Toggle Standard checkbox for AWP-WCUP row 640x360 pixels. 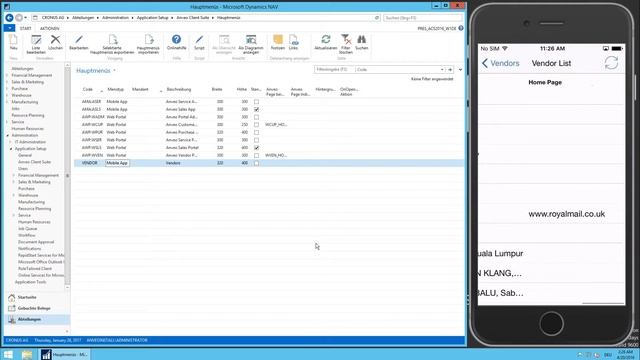pyautogui.click(x=256, y=124)
